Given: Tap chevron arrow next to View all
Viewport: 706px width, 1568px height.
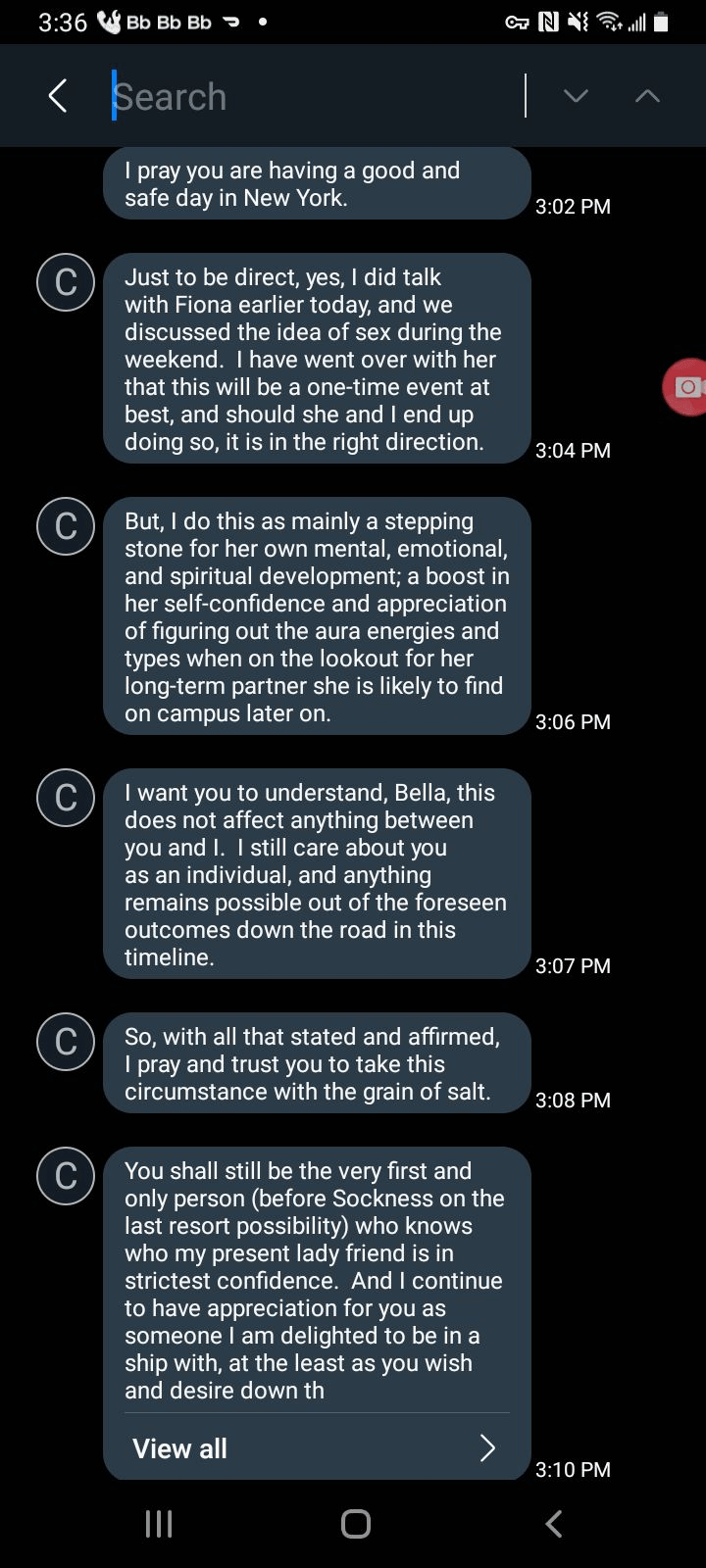Looking at the screenshot, I should click(x=487, y=1448).
